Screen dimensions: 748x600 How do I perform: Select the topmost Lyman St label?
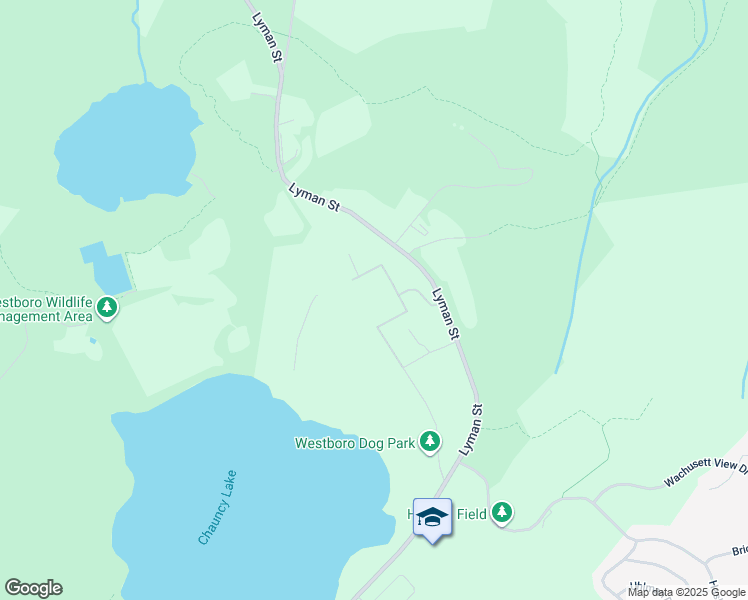[x=268, y=37]
